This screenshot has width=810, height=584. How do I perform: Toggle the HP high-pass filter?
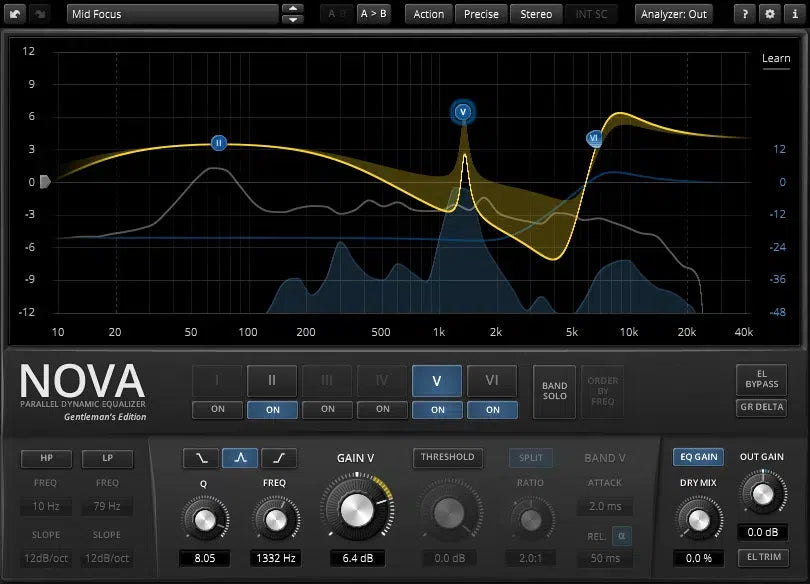[x=48, y=458]
